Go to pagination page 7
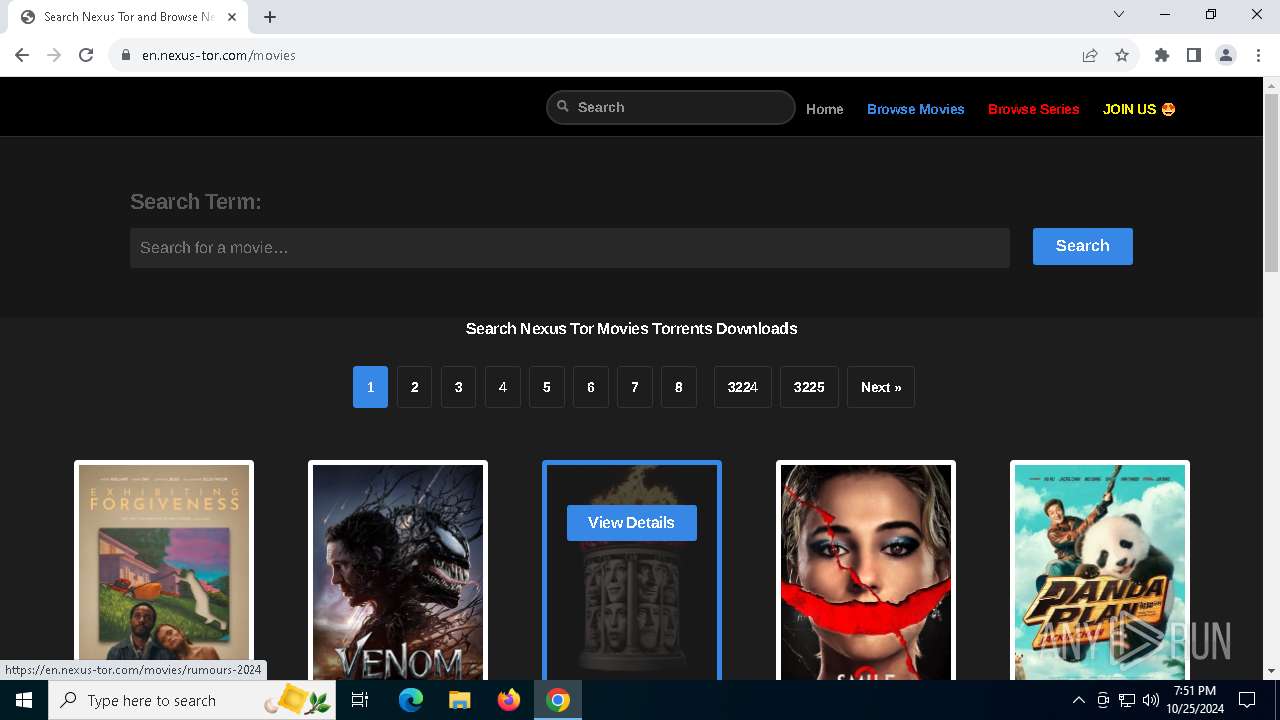Viewport: 1280px width, 720px height. pyautogui.click(x=634, y=387)
